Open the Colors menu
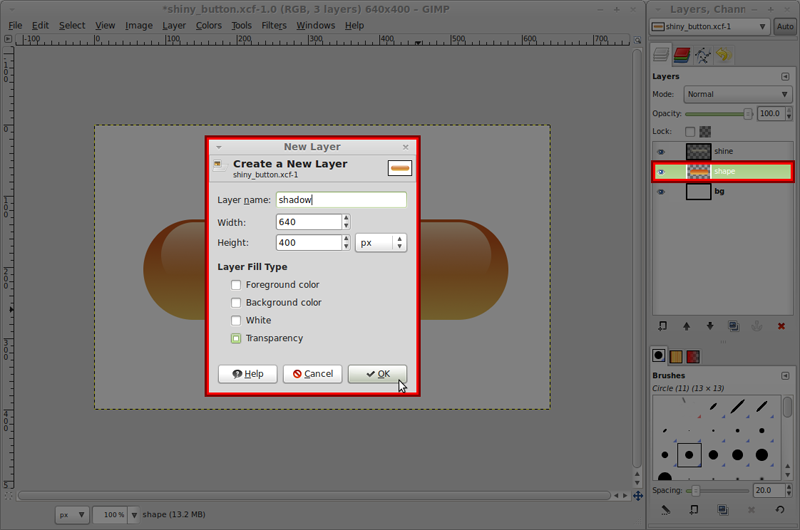This screenshot has height=530, width=800. 209,26
